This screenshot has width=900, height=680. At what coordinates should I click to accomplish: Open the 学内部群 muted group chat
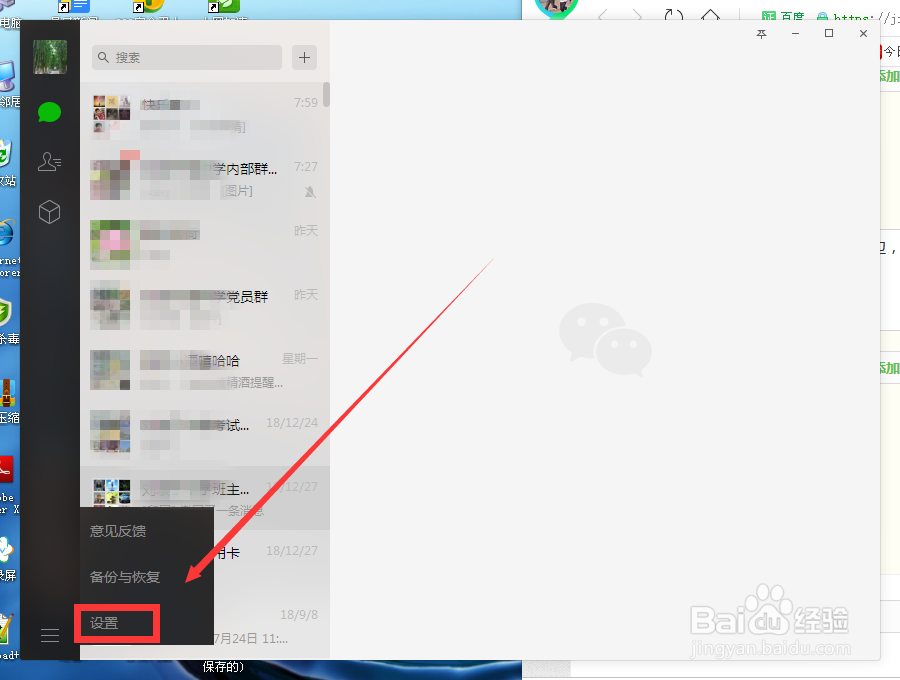pos(205,179)
